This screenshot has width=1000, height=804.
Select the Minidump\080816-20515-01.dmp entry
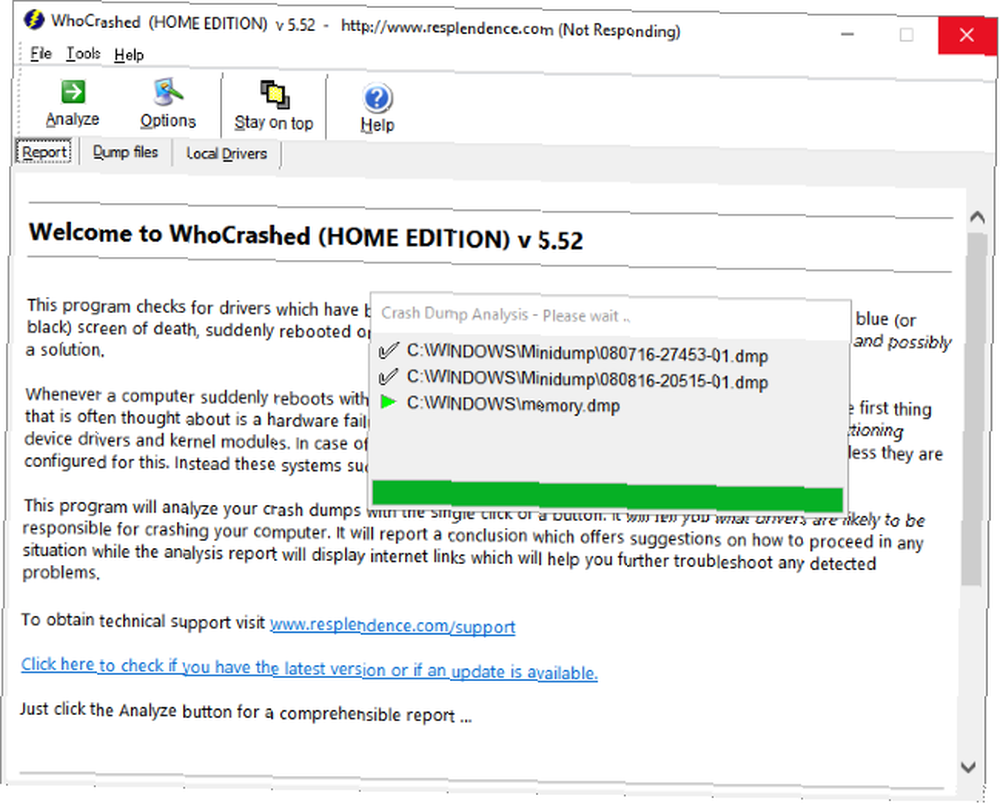(x=587, y=380)
